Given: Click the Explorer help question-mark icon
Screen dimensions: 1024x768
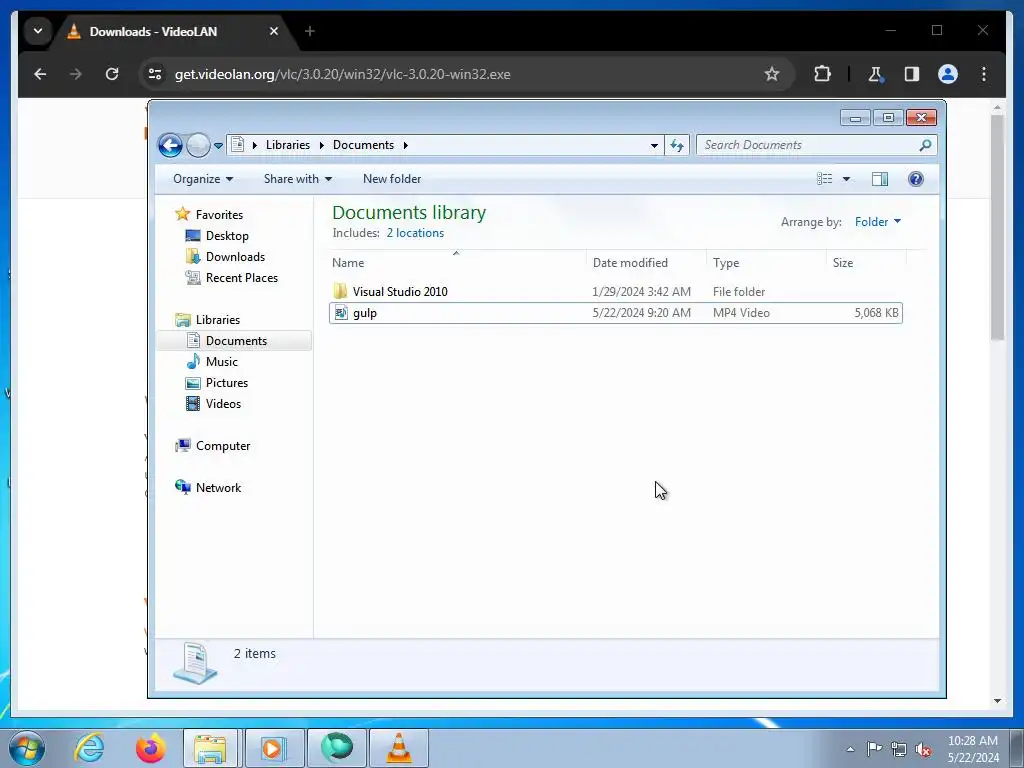Looking at the screenshot, I should 916,179.
